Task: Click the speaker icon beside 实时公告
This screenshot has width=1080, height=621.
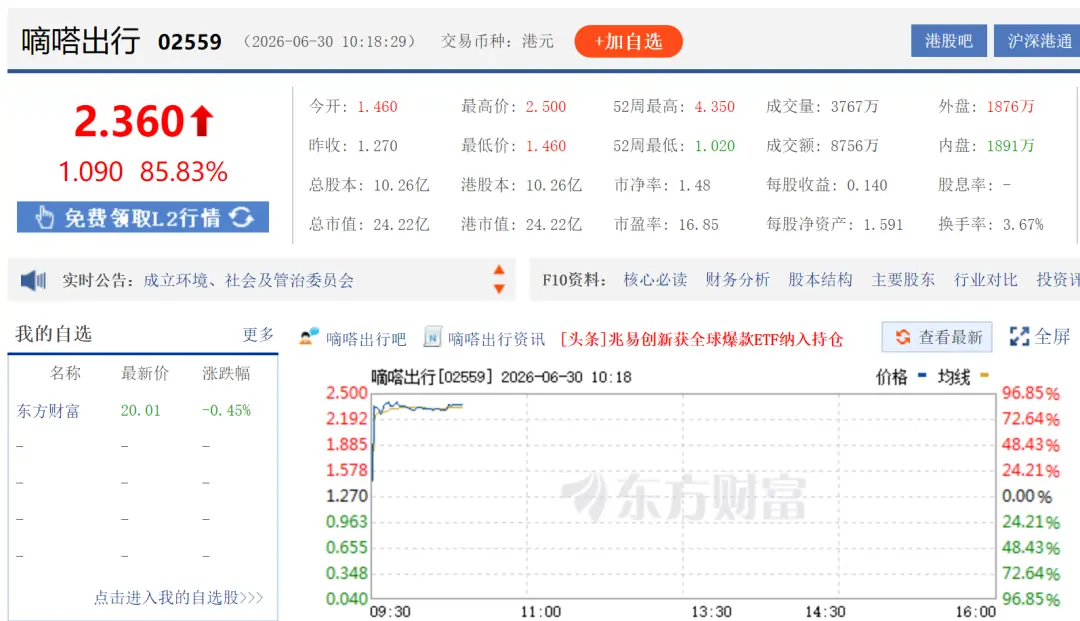Action: 33,280
